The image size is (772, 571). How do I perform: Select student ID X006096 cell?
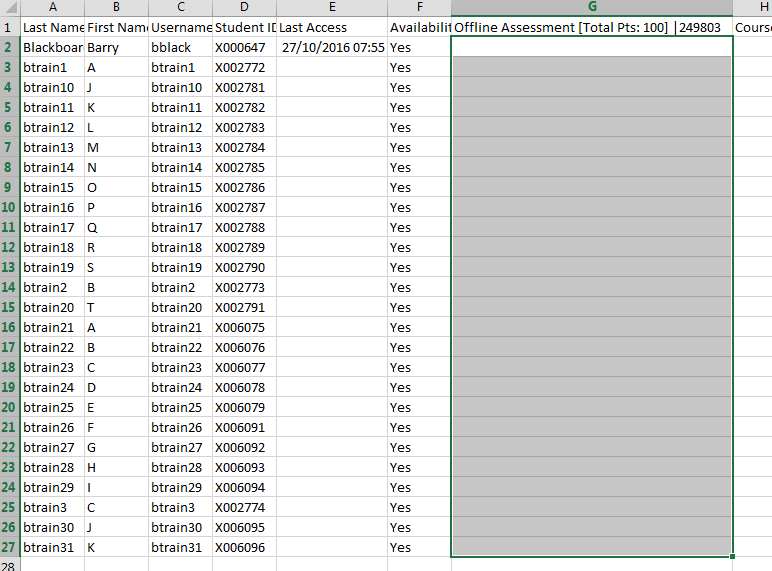(244, 547)
